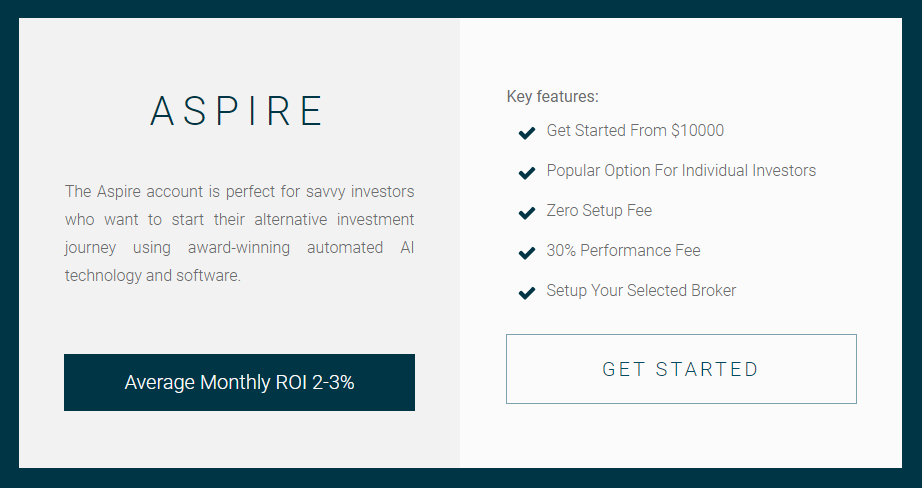Click checkmark next to 30% Performance Fee
This screenshot has width=924, height=488.
[x=527, y=253]
